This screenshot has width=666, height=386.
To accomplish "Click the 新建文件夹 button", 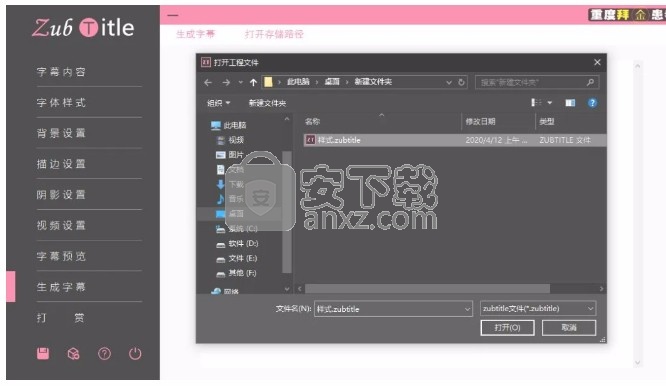I will tap(267, 103).
